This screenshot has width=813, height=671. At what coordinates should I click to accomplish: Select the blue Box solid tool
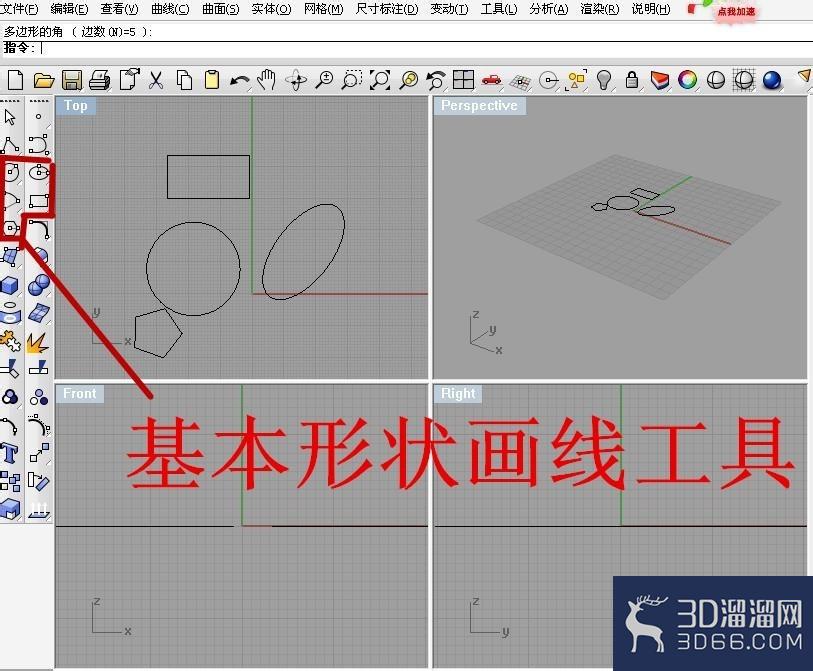pyautogui.click(x=10, y=285)
